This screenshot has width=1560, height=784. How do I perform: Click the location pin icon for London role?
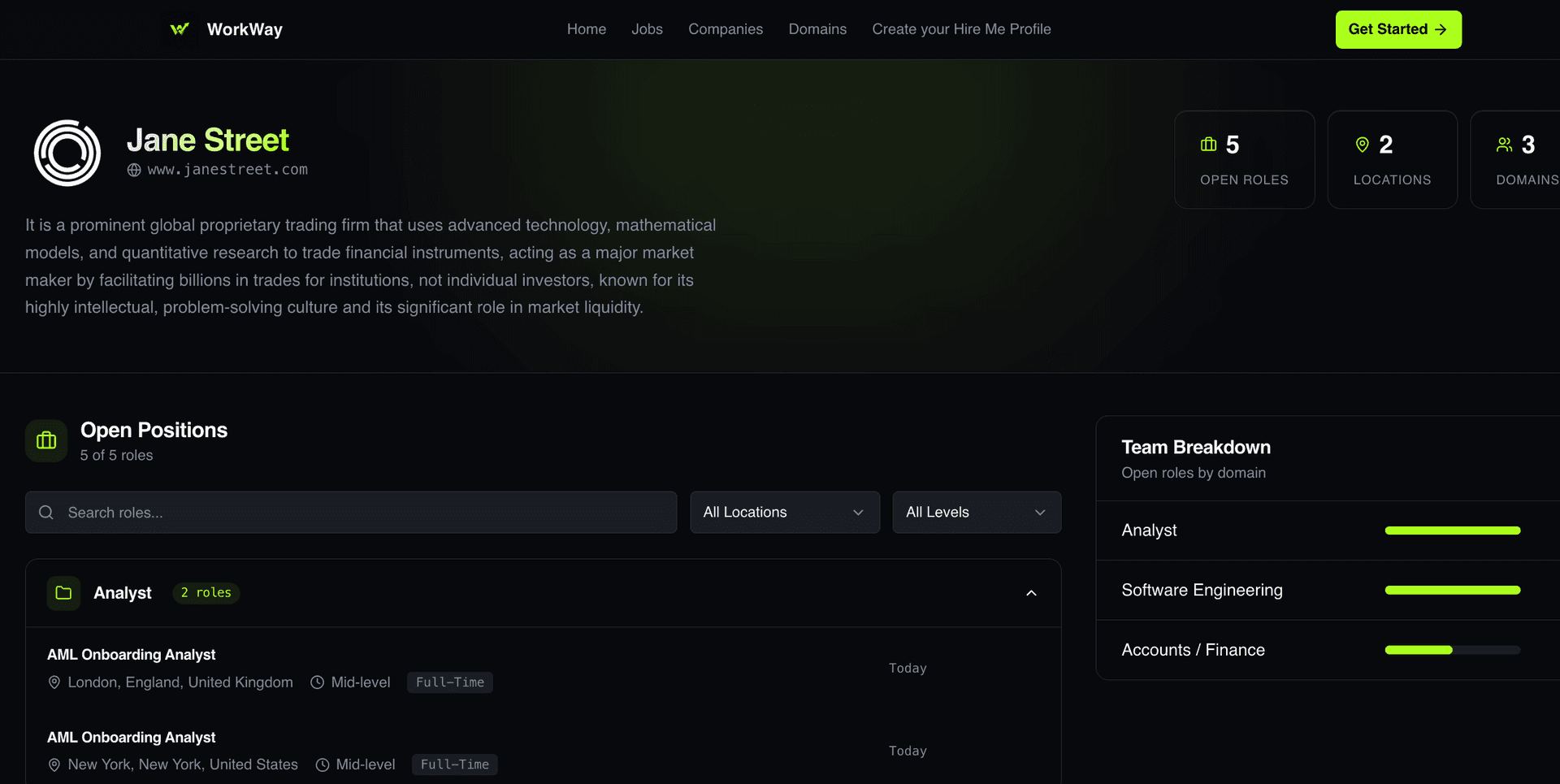click(x=54, y=682)
